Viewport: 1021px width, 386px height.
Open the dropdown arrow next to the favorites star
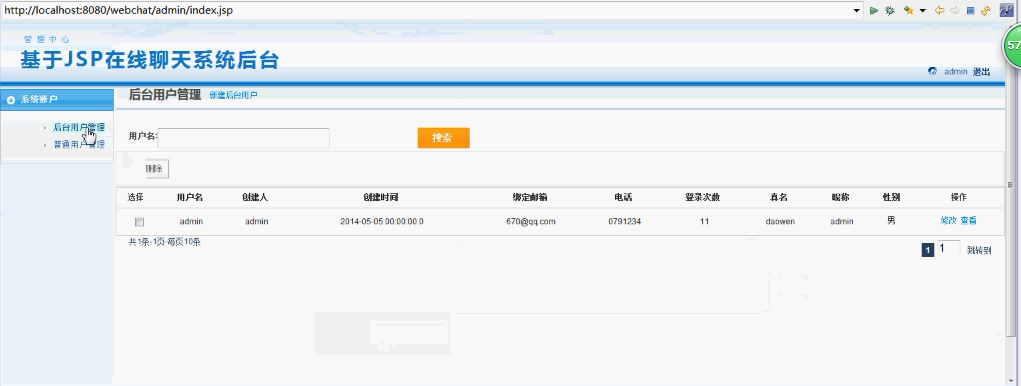(x=923, y=10)
